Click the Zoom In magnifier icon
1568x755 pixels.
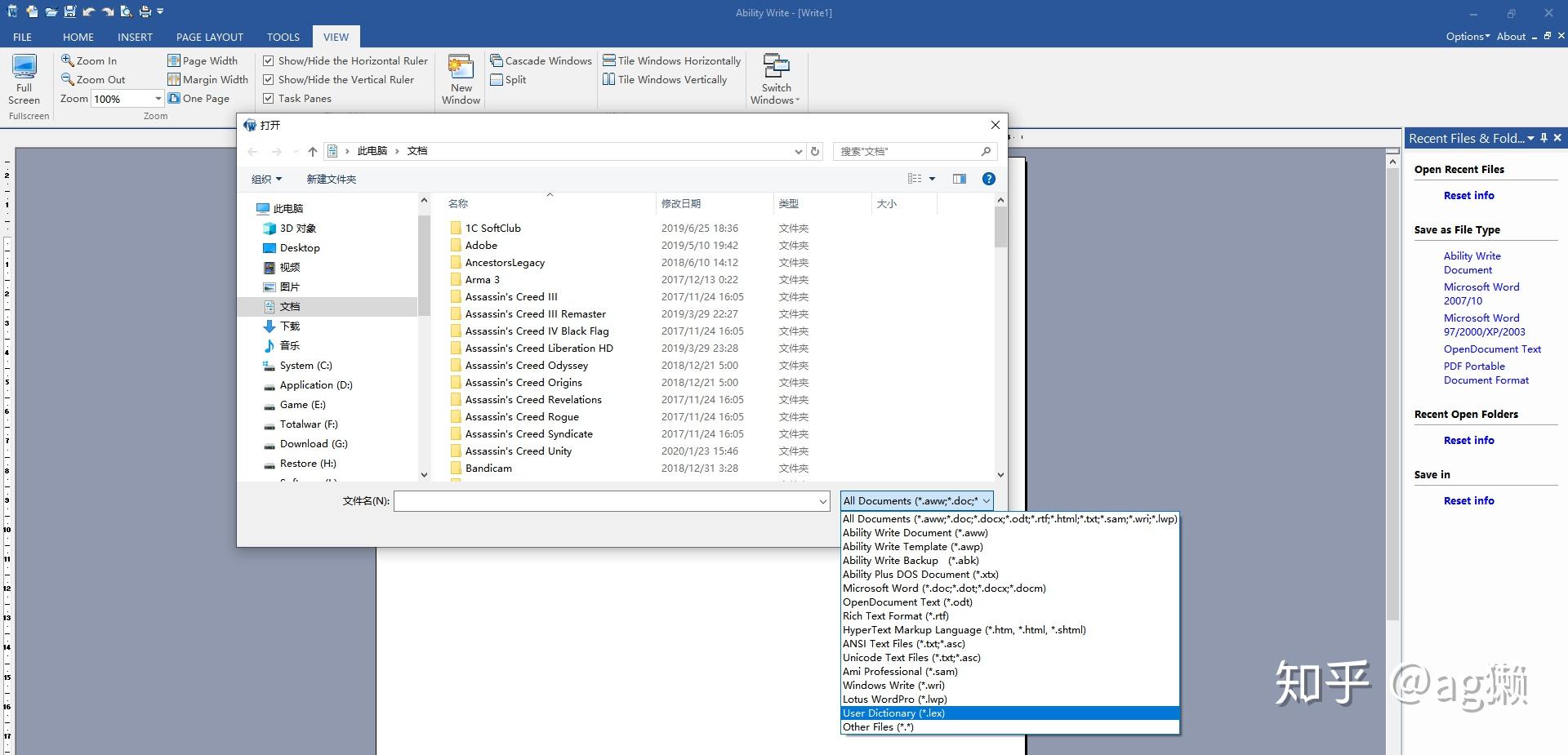[x=68, y=60]
